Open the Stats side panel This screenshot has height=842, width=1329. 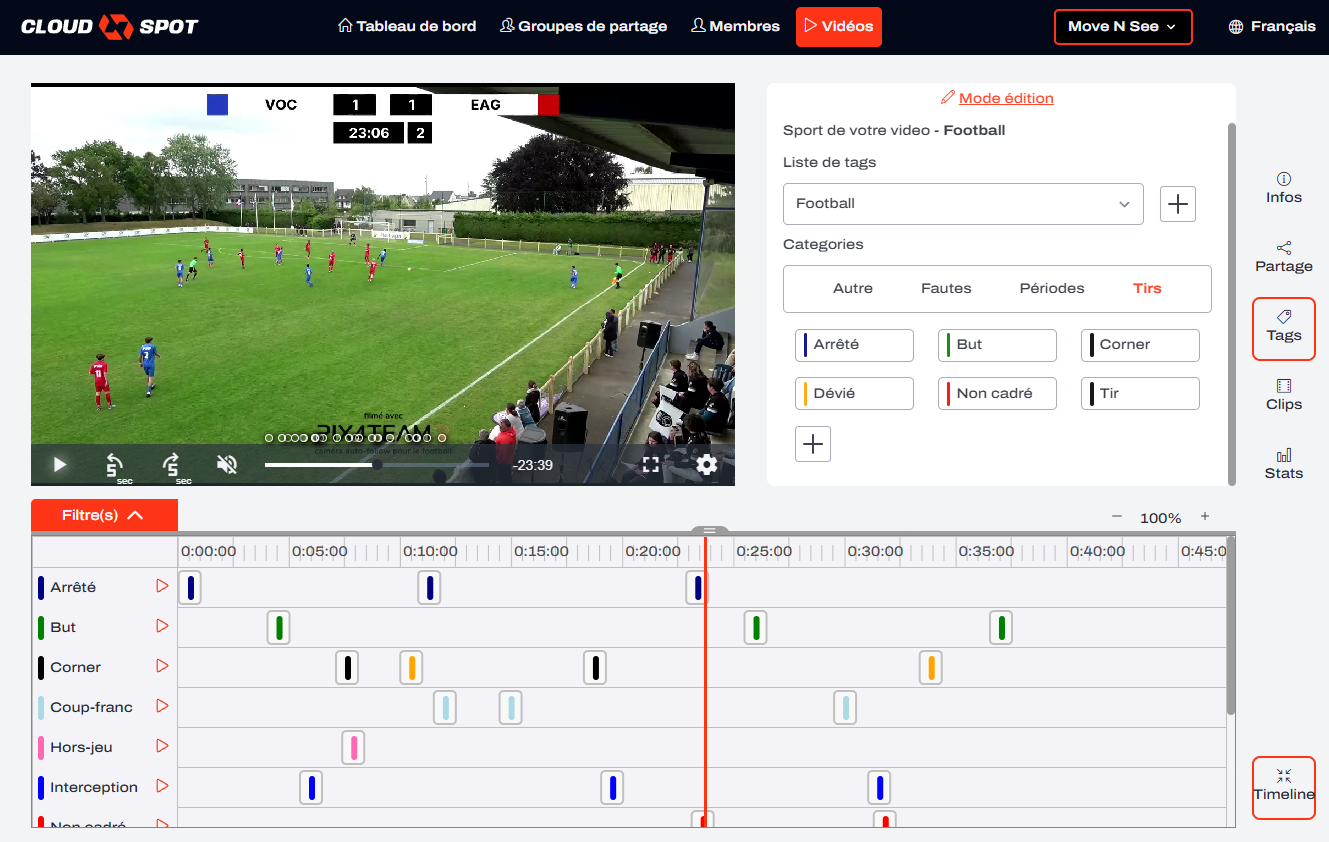[1283, 463]
